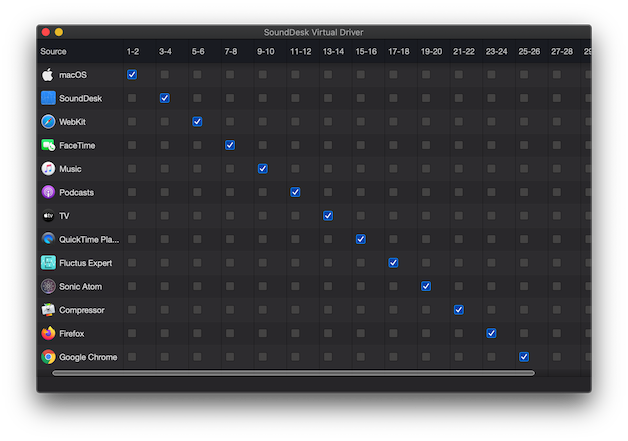628x441 pixels.
Task: Select the Compressor source row label
Action: tap(81, 310)
